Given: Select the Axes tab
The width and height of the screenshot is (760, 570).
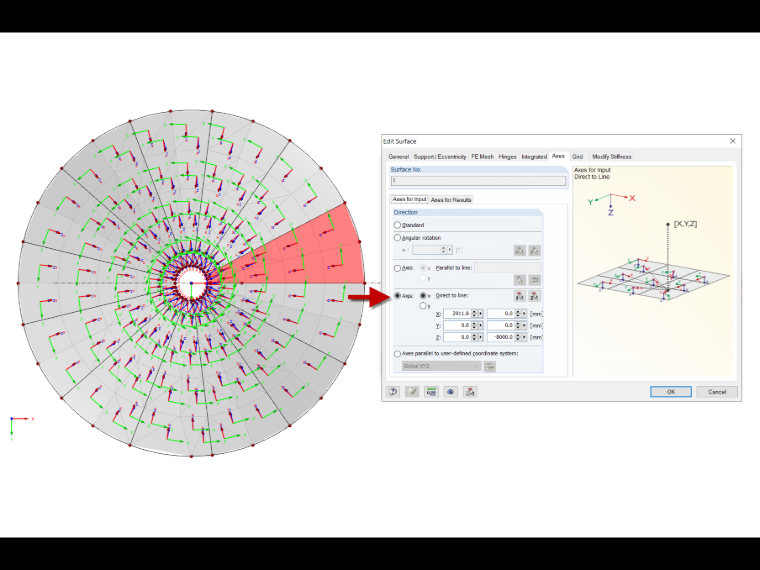Looking at the screenshot, I should click(558, 156).
